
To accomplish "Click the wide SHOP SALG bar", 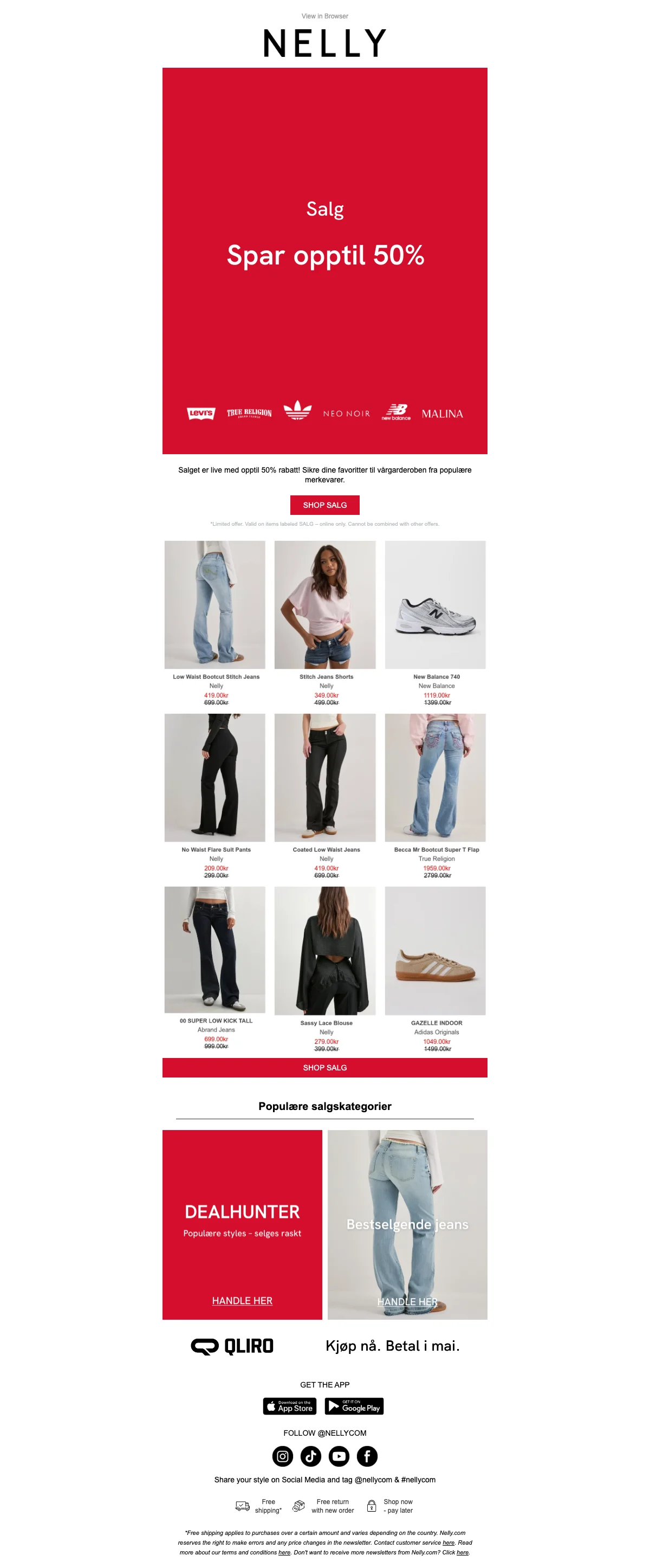I will (x=324, y=1068).
